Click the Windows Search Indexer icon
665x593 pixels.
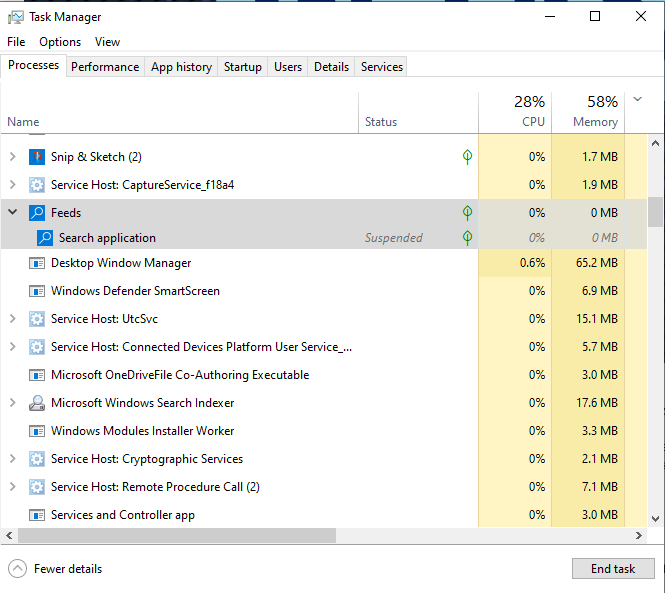[x=37, y=403]
